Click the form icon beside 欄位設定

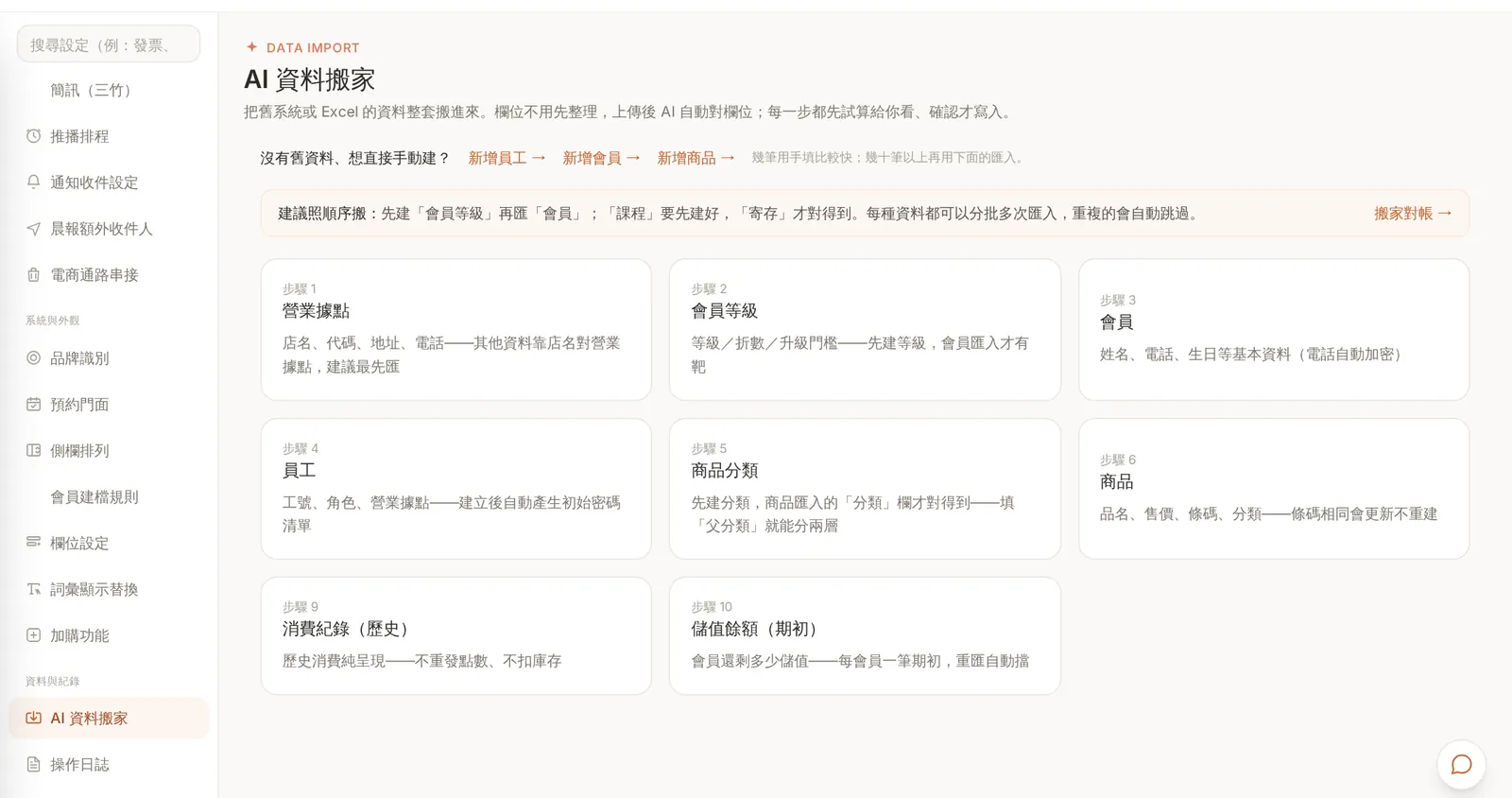(33, 543)
